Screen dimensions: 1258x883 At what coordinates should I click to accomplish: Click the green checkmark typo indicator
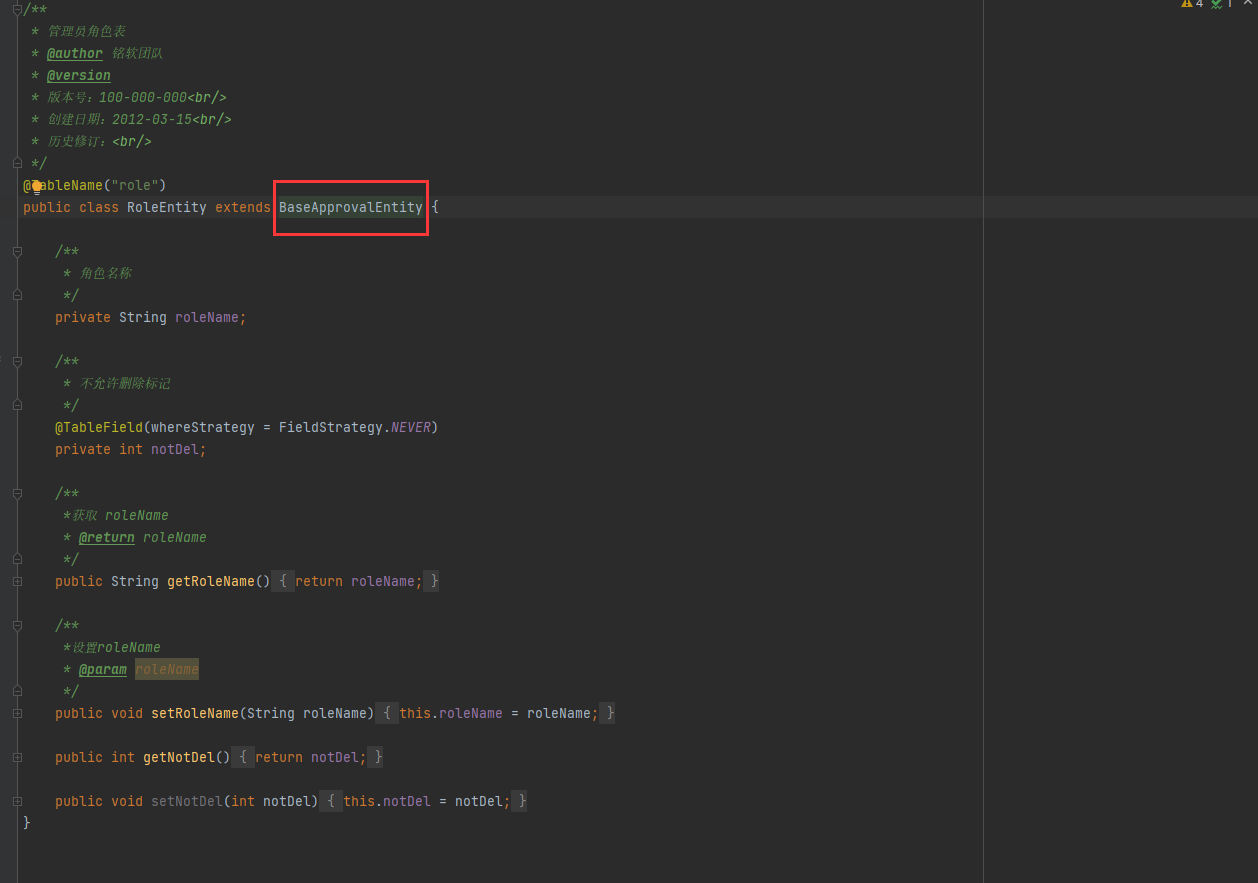click(1216, 4)
